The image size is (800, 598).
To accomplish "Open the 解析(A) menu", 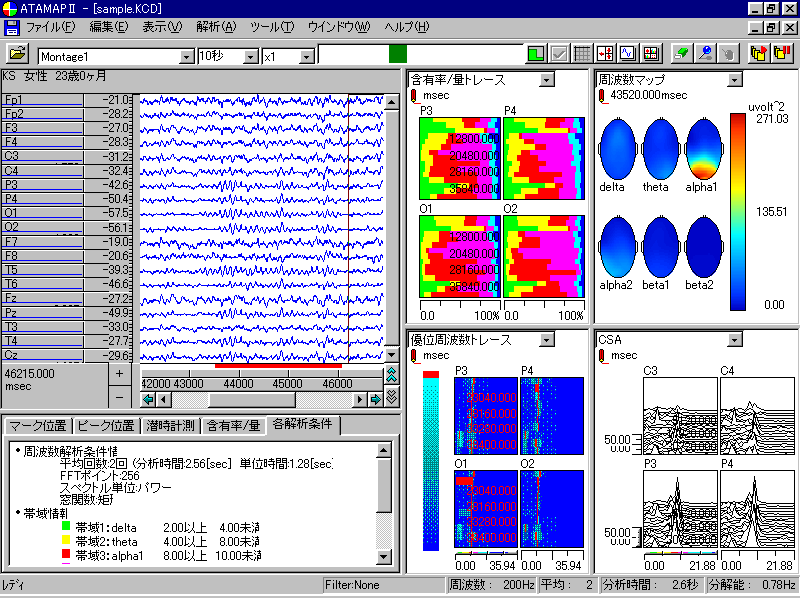I will pyautogui.click(x=216, y=26).
